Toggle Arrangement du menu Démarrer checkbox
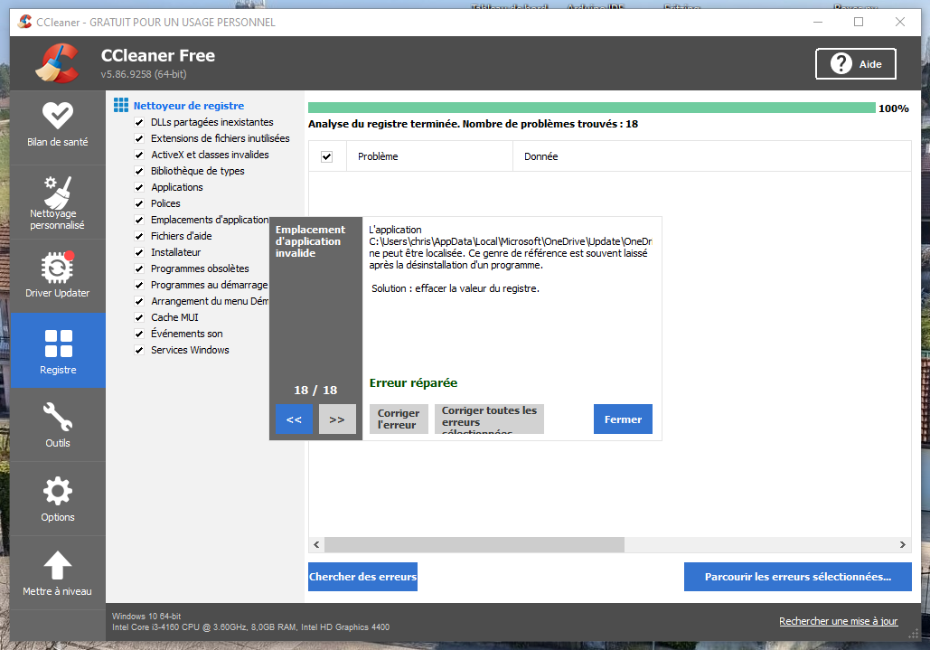 (139, 301)
